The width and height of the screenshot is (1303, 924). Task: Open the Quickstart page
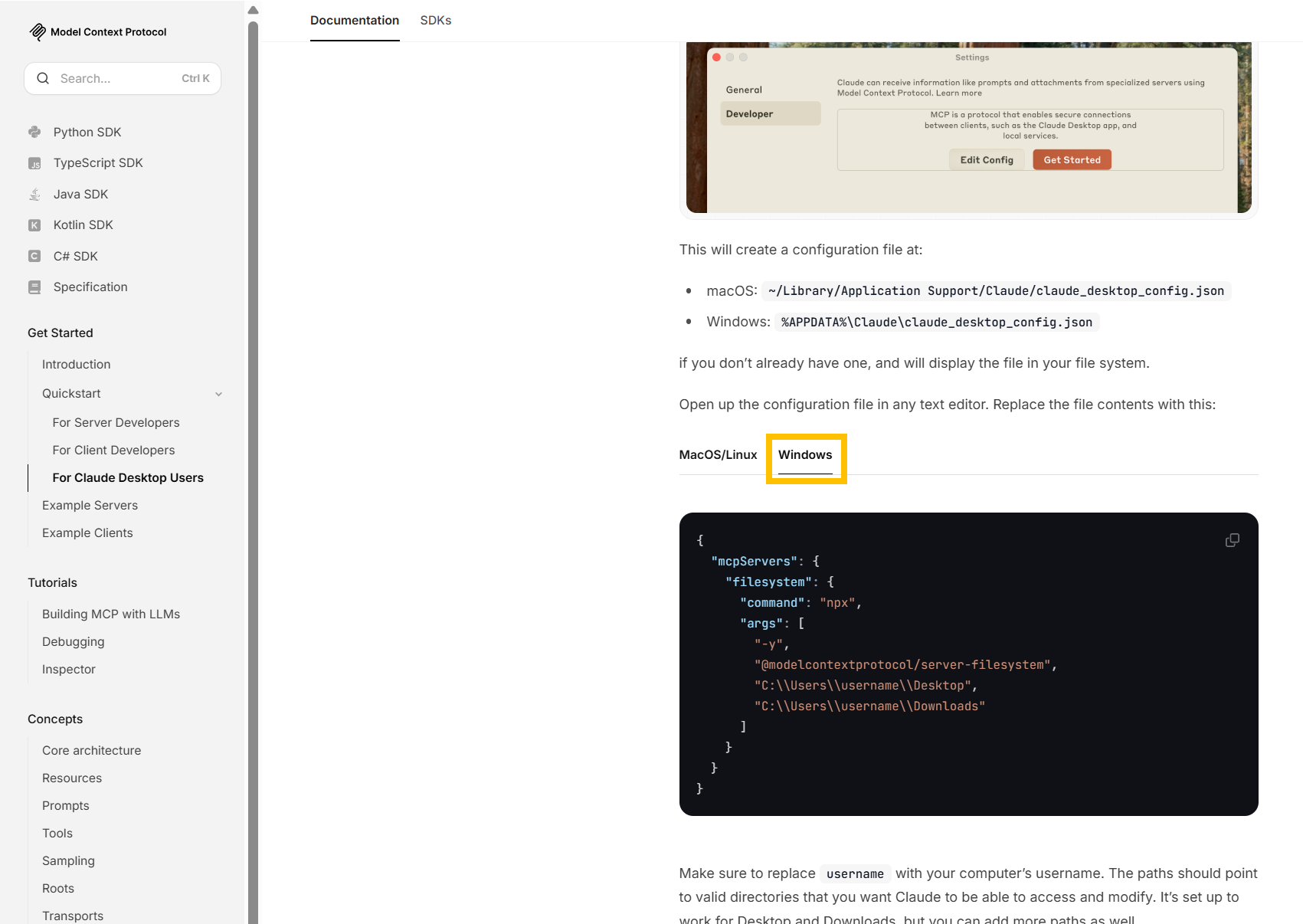click(71, 394)
